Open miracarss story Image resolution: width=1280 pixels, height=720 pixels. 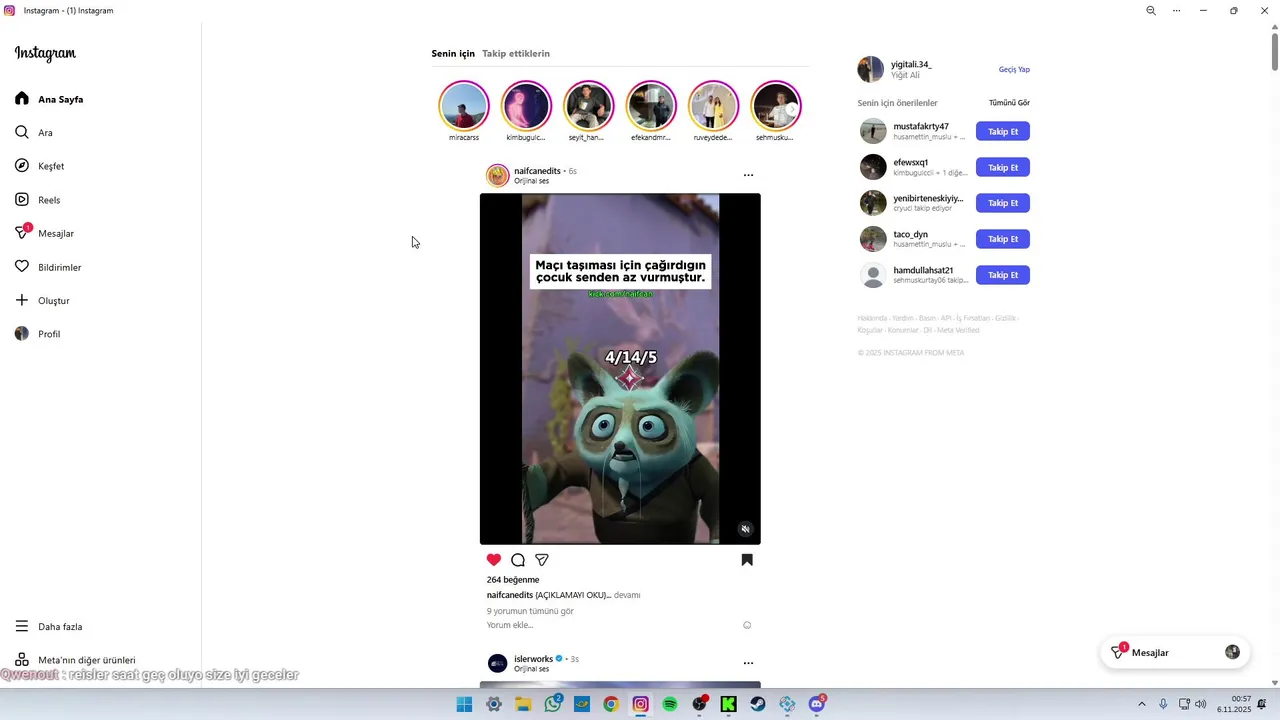464,106
